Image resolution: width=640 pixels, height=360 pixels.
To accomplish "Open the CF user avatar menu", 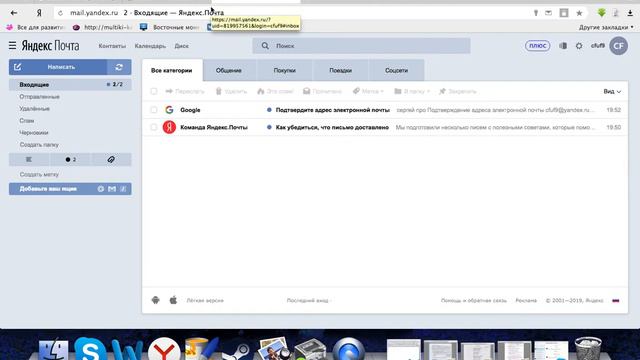I will (x=618, y=46).
